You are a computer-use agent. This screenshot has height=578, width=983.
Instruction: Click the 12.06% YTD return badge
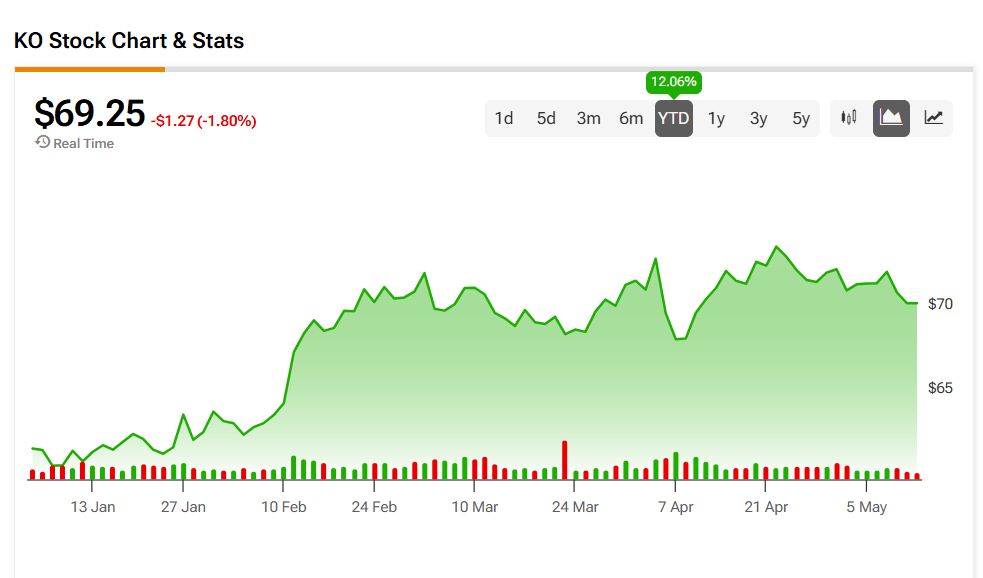(x=673, y=82)
